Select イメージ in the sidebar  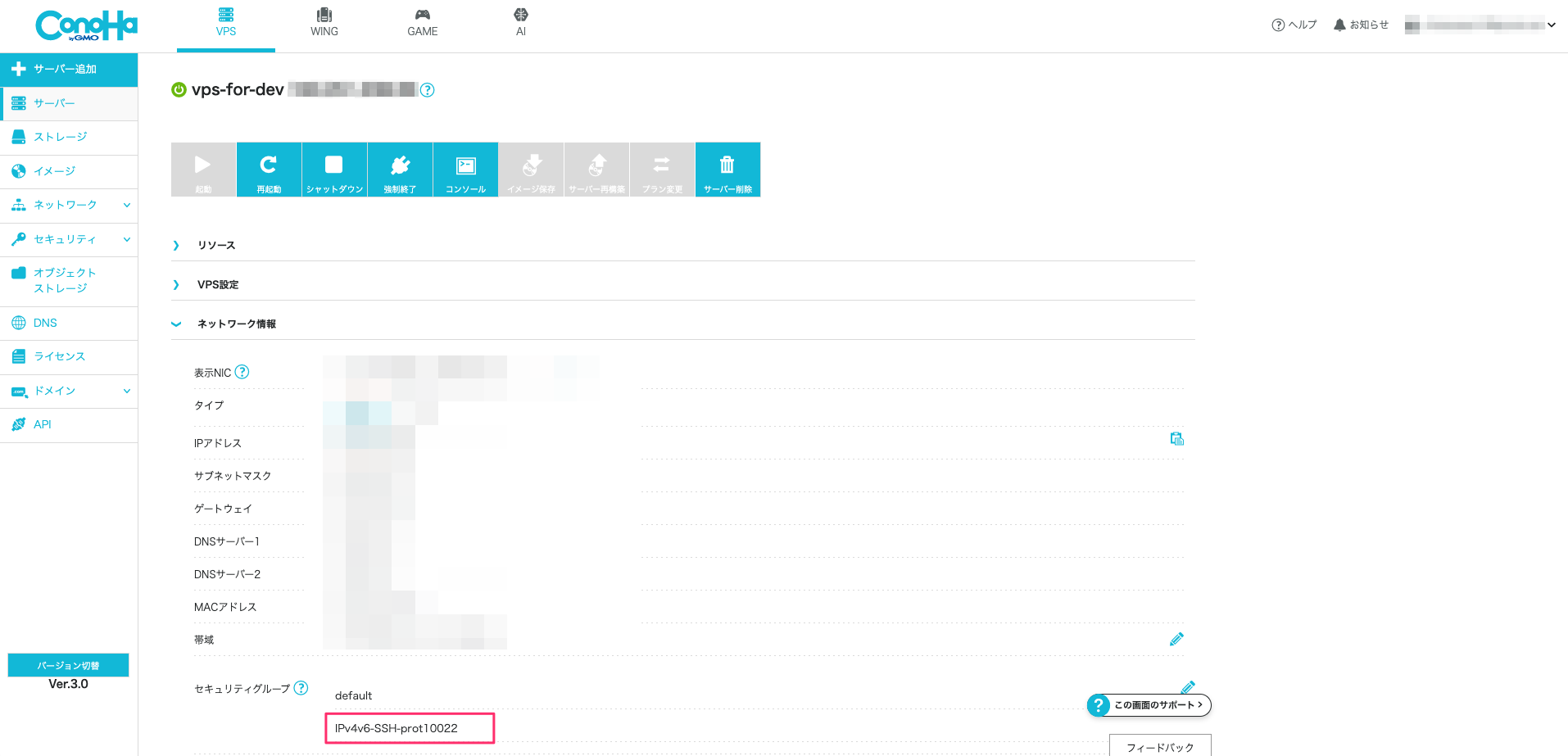click(69, 171)
